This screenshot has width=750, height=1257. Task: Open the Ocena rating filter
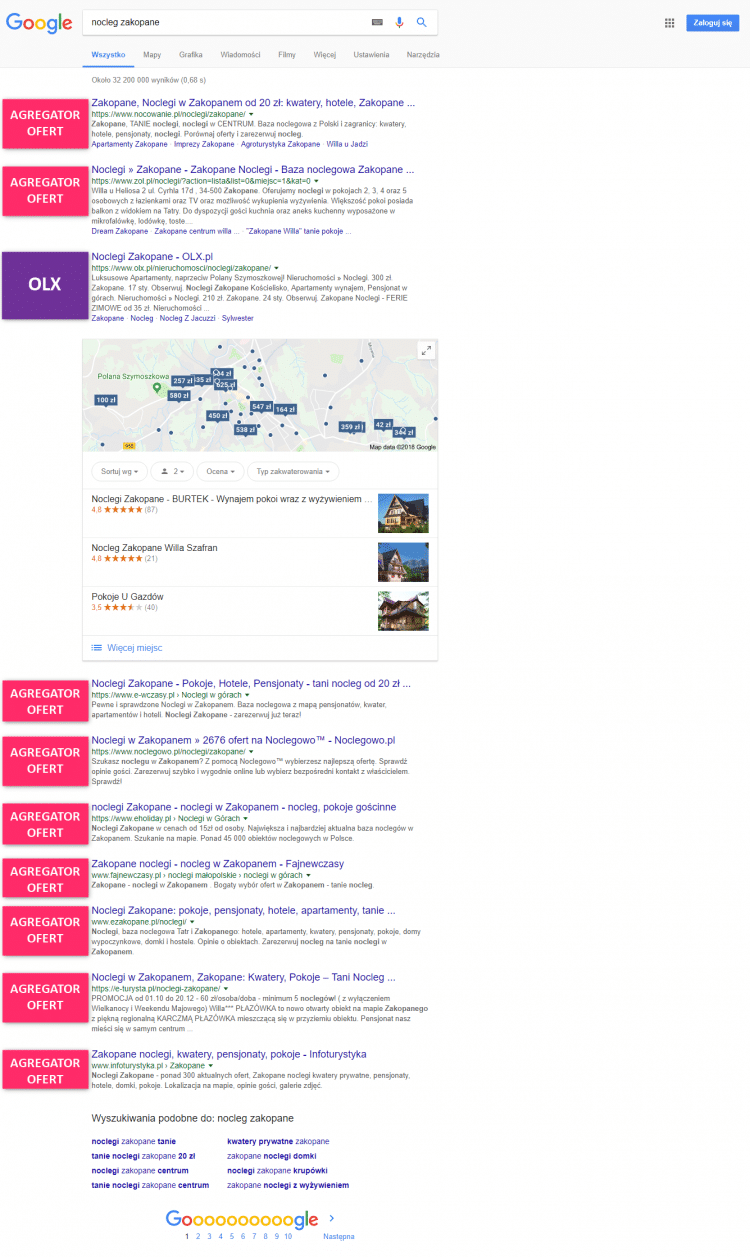[221, 471]
